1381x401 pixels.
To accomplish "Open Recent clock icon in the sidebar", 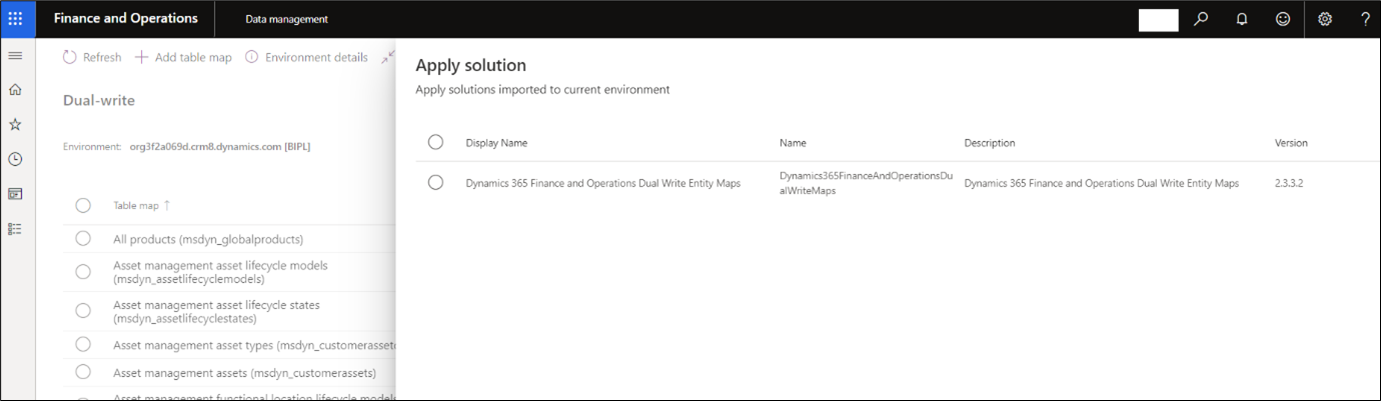I will (x=15, y=159).
